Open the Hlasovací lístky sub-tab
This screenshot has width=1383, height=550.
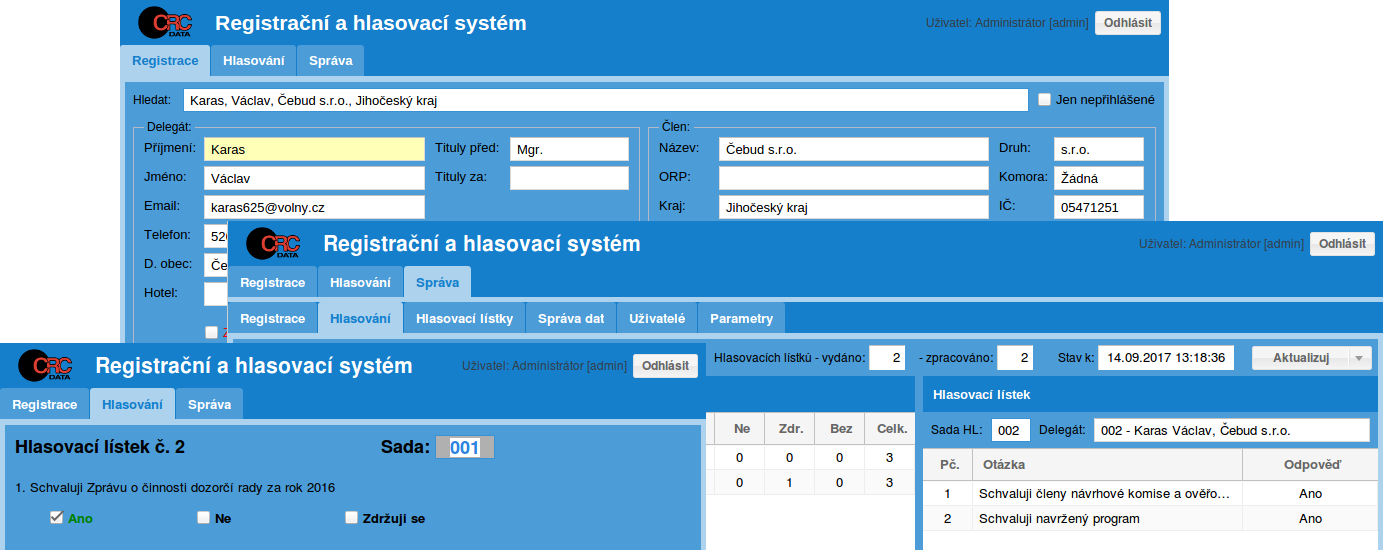[463, 319]
